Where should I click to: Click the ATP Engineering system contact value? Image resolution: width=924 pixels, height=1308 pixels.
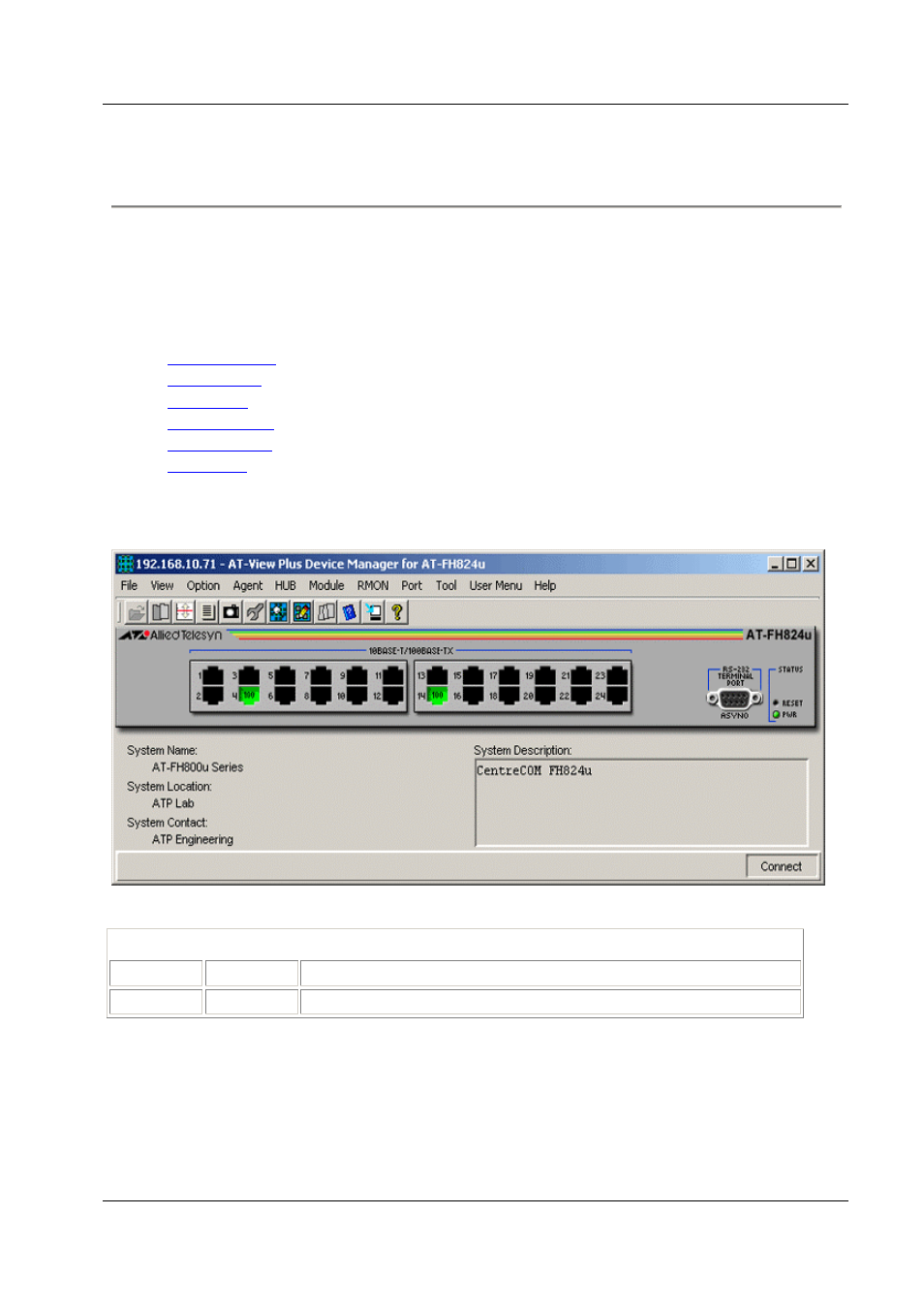coord(193,840)
